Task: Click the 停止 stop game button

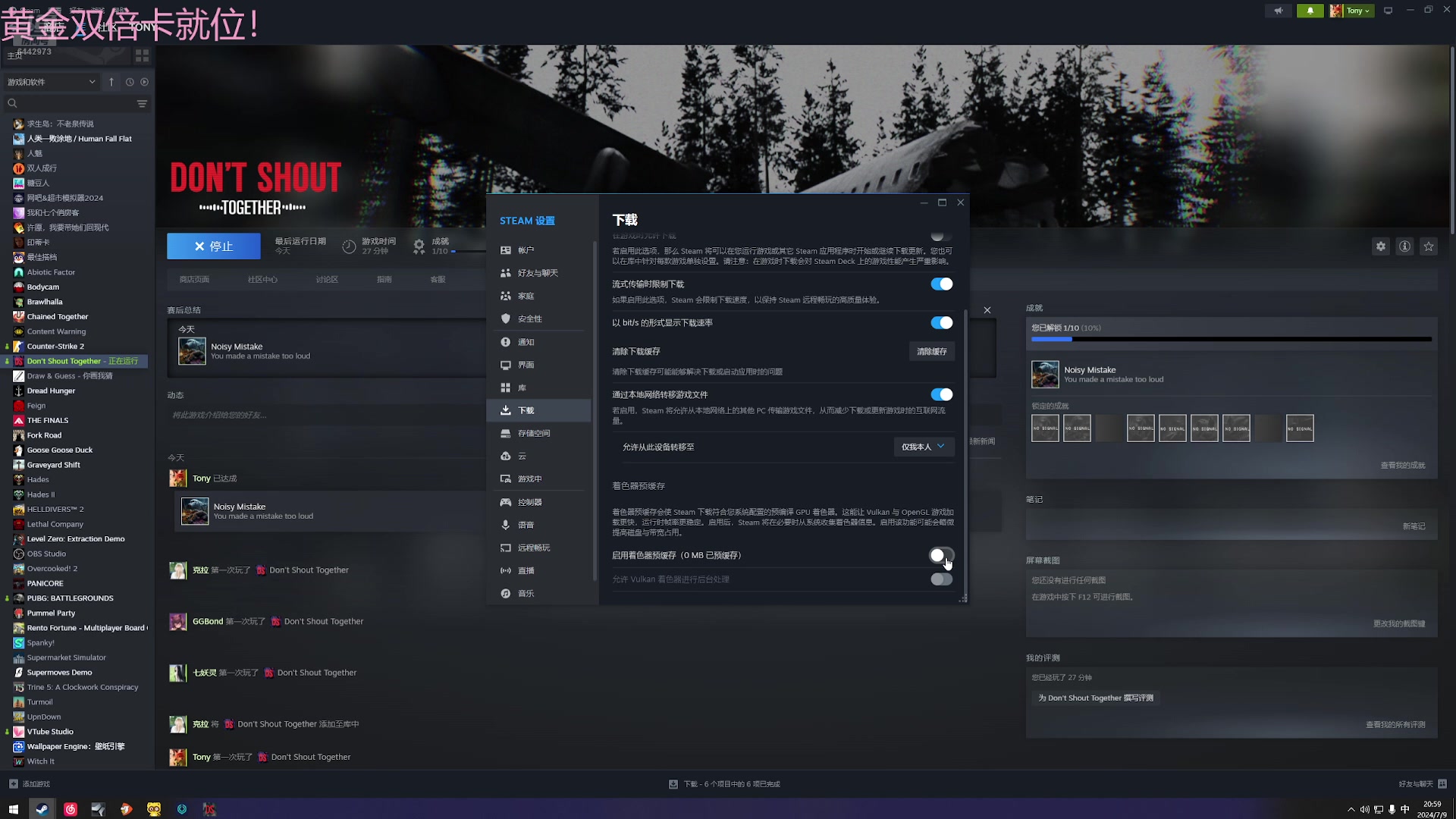Action: coord(214,246)
